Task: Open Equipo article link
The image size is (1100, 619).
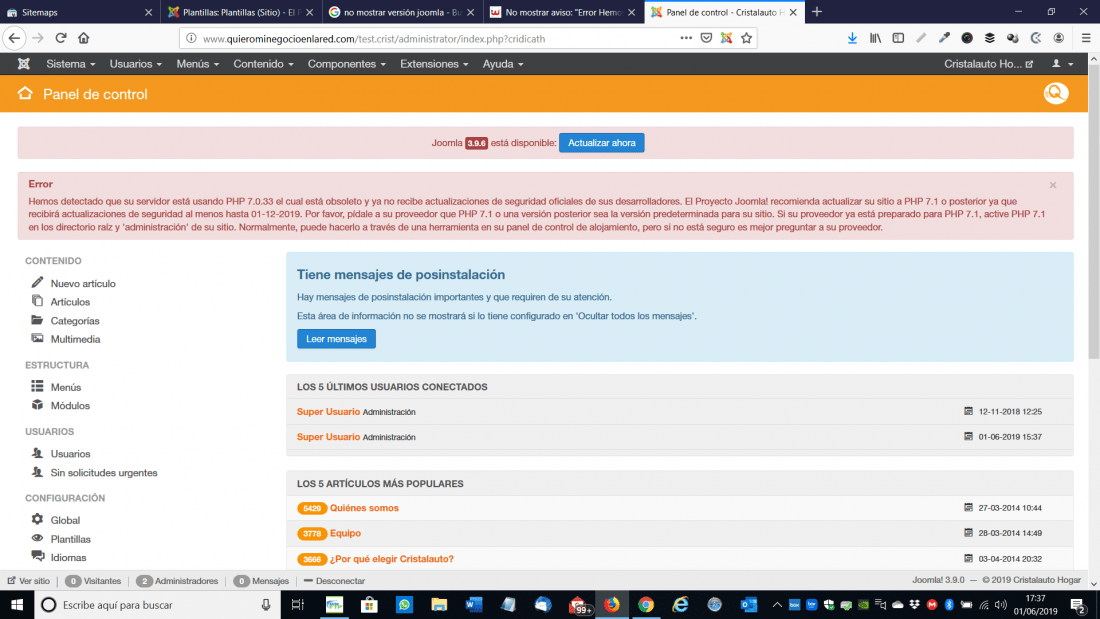Action: (345, 533)
